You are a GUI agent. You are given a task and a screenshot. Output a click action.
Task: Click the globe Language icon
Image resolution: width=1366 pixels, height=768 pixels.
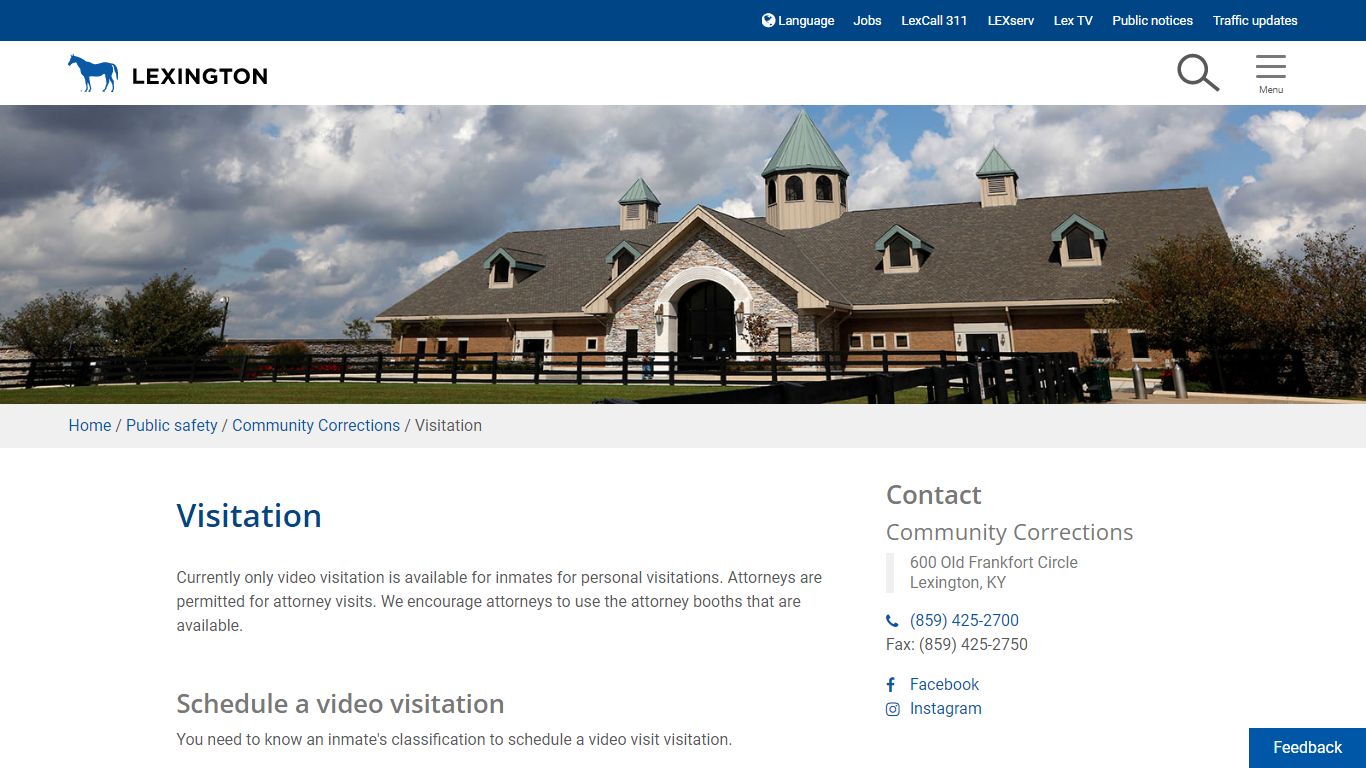coord(768,20)
